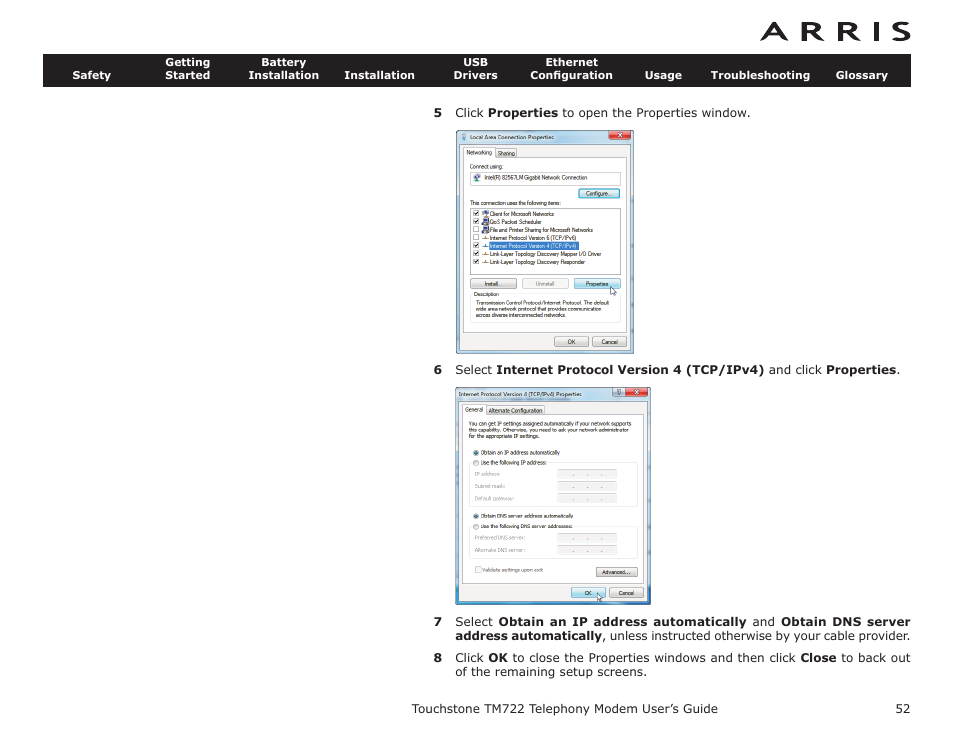Click the TCP/IPv6 protocol icon
The height and width of the screenshot is (738, 954).
pyautogui.click(x=486, y=238)
